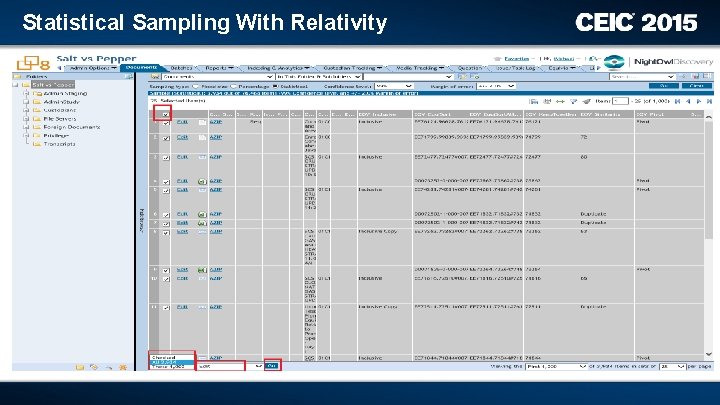Edit the Item number page field

(x=620, y=101)
